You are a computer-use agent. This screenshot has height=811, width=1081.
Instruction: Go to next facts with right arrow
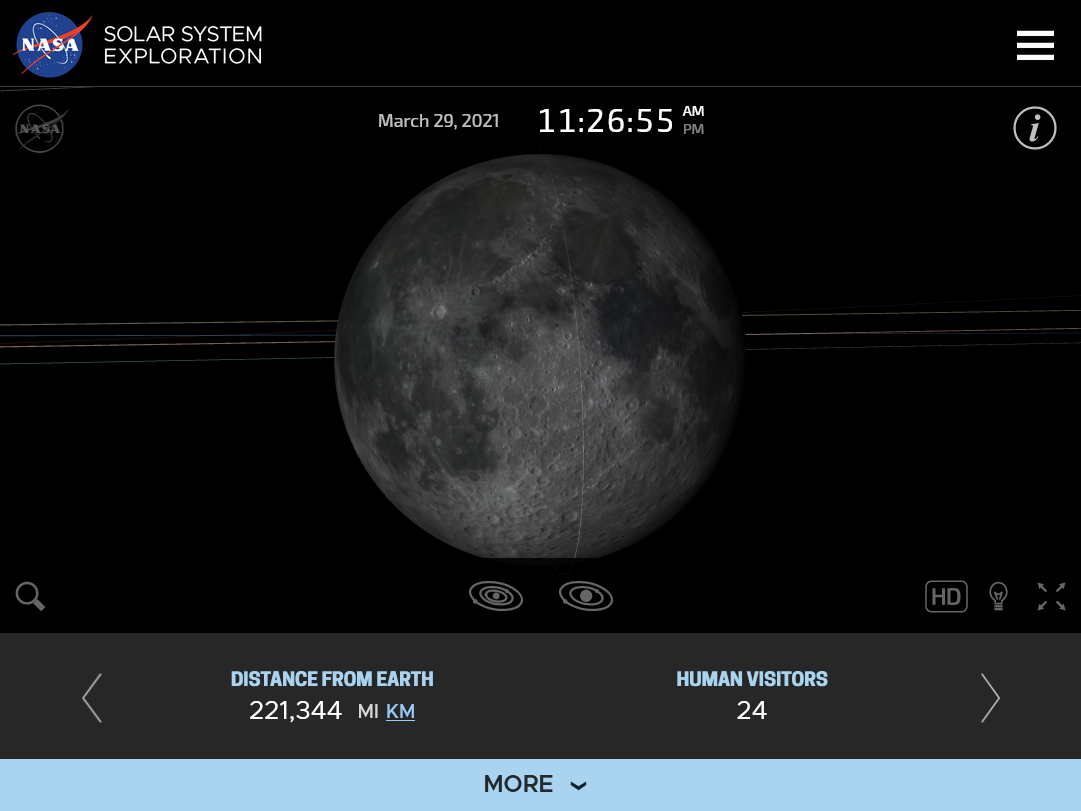pyautogui.click(x=990, y=698)
